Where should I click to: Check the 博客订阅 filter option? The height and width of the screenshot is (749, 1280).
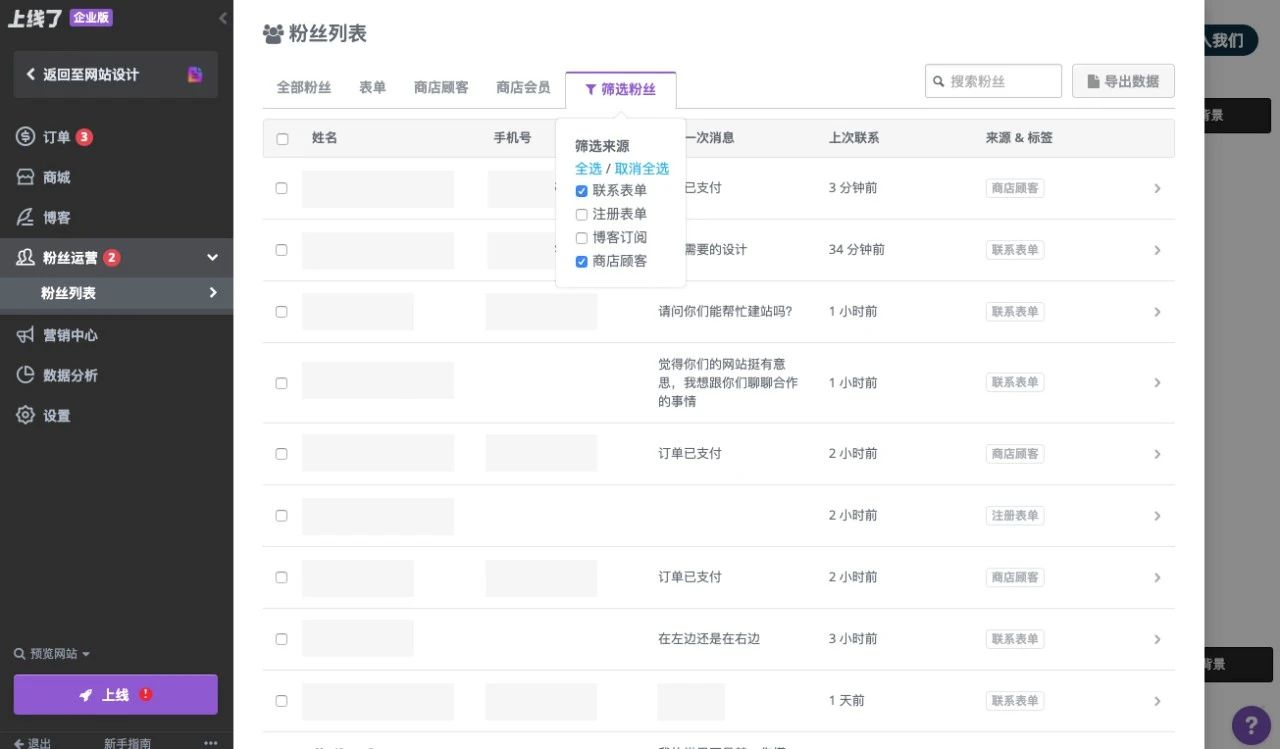click(x=581, y=237)
